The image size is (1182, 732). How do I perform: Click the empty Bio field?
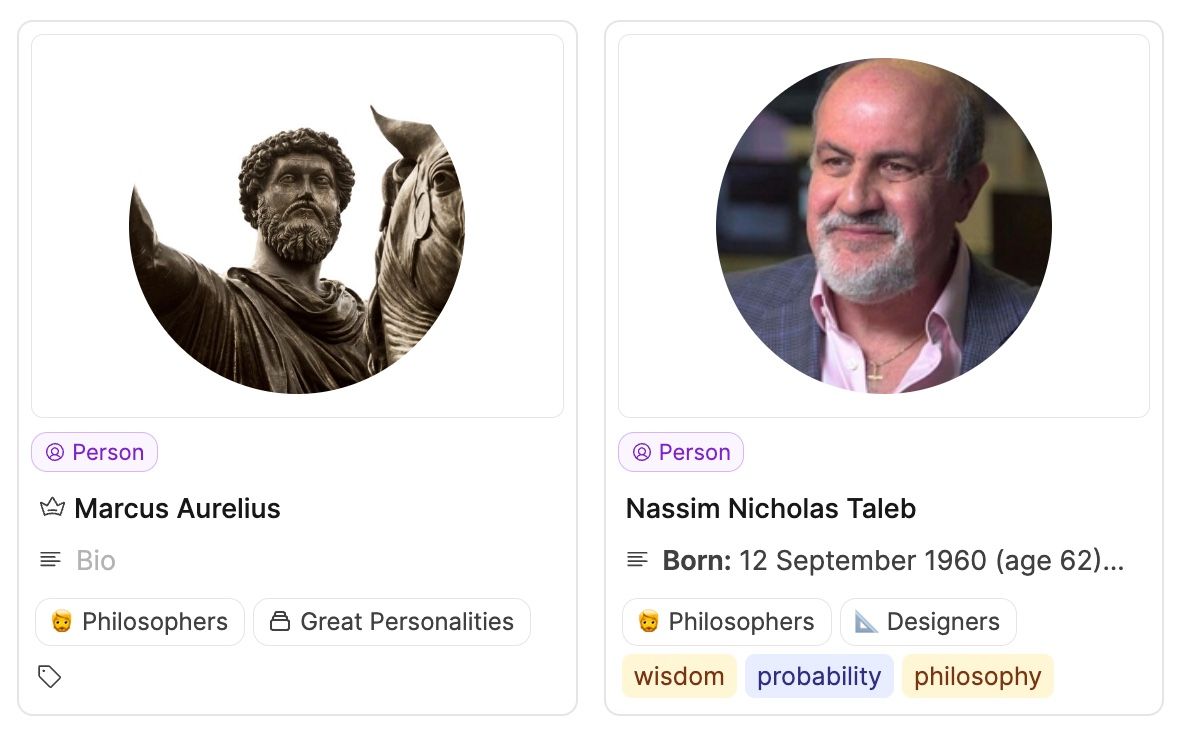point(96,560)
